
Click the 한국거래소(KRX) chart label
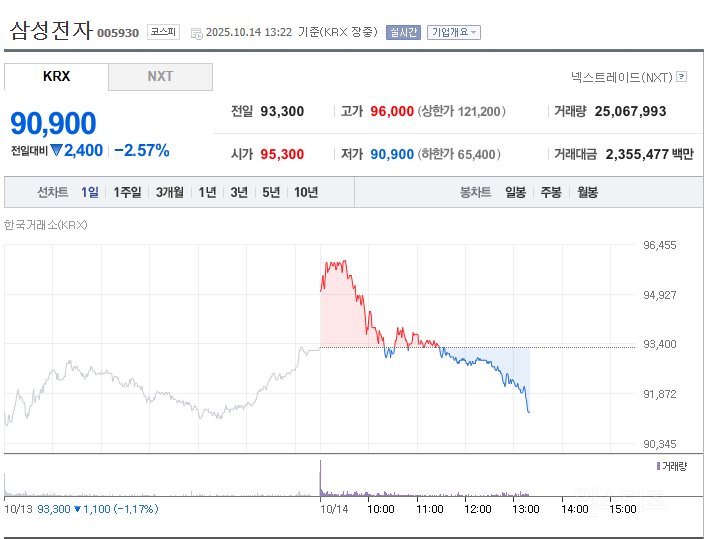coord(45,225)
